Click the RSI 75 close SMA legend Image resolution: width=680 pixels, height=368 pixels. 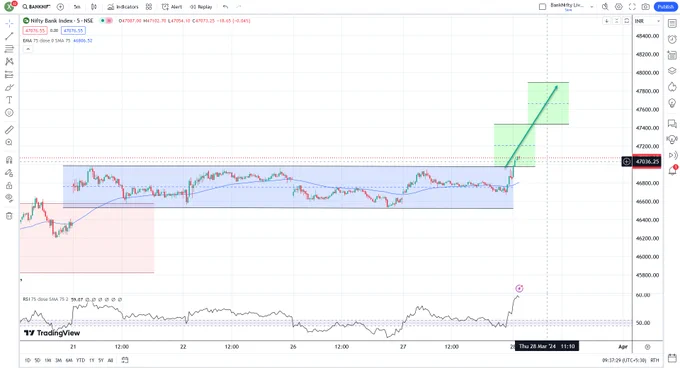click(45, 299)
